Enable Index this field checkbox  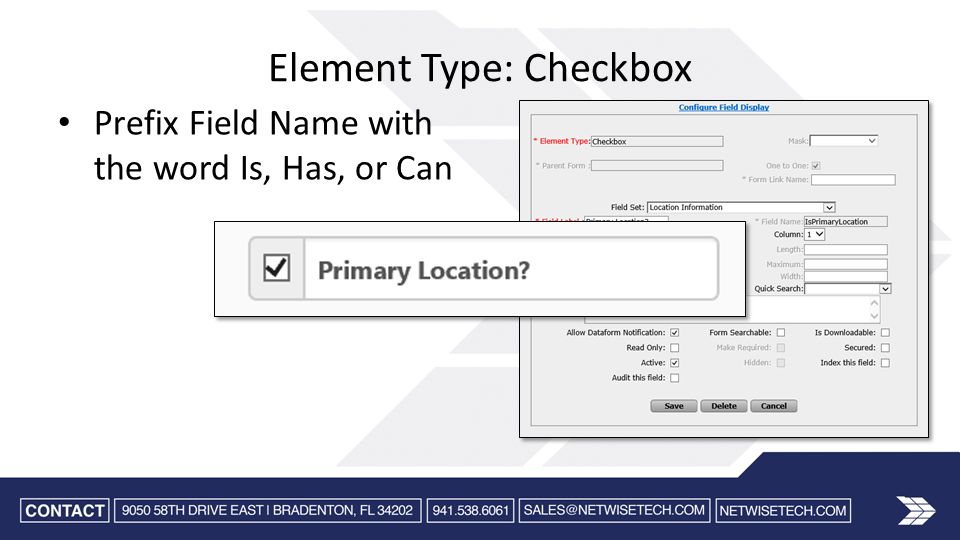point(885,363)
